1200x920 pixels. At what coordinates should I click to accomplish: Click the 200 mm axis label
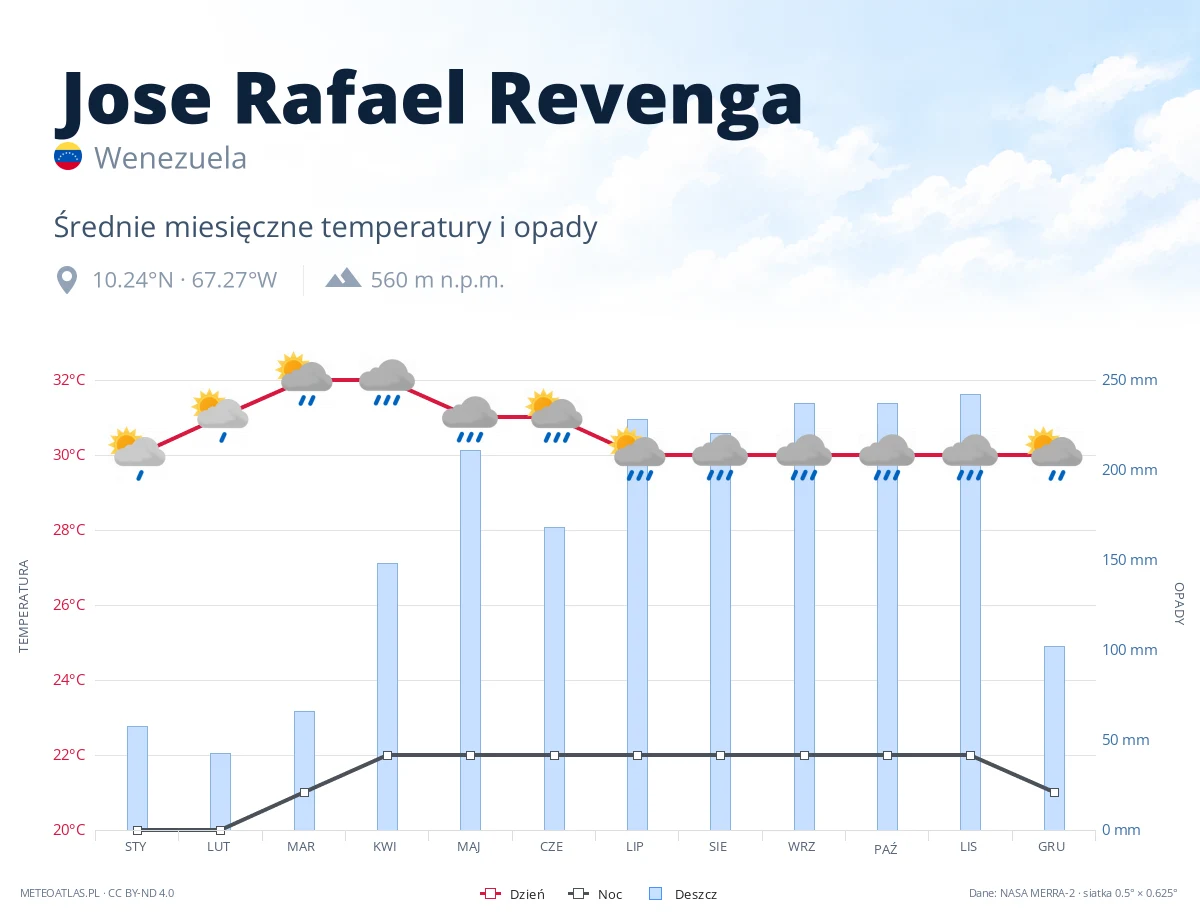(1130, 470)
